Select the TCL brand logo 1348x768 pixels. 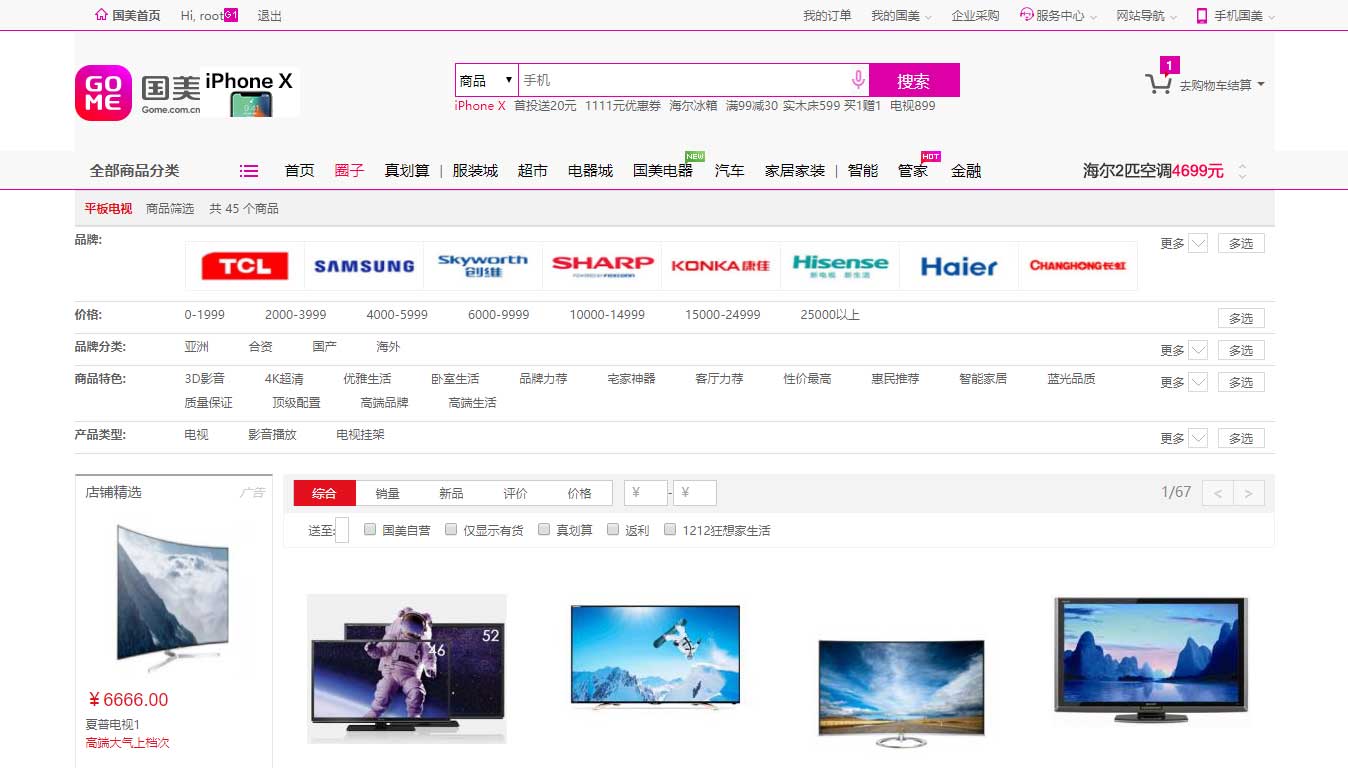tap(244, 266)
